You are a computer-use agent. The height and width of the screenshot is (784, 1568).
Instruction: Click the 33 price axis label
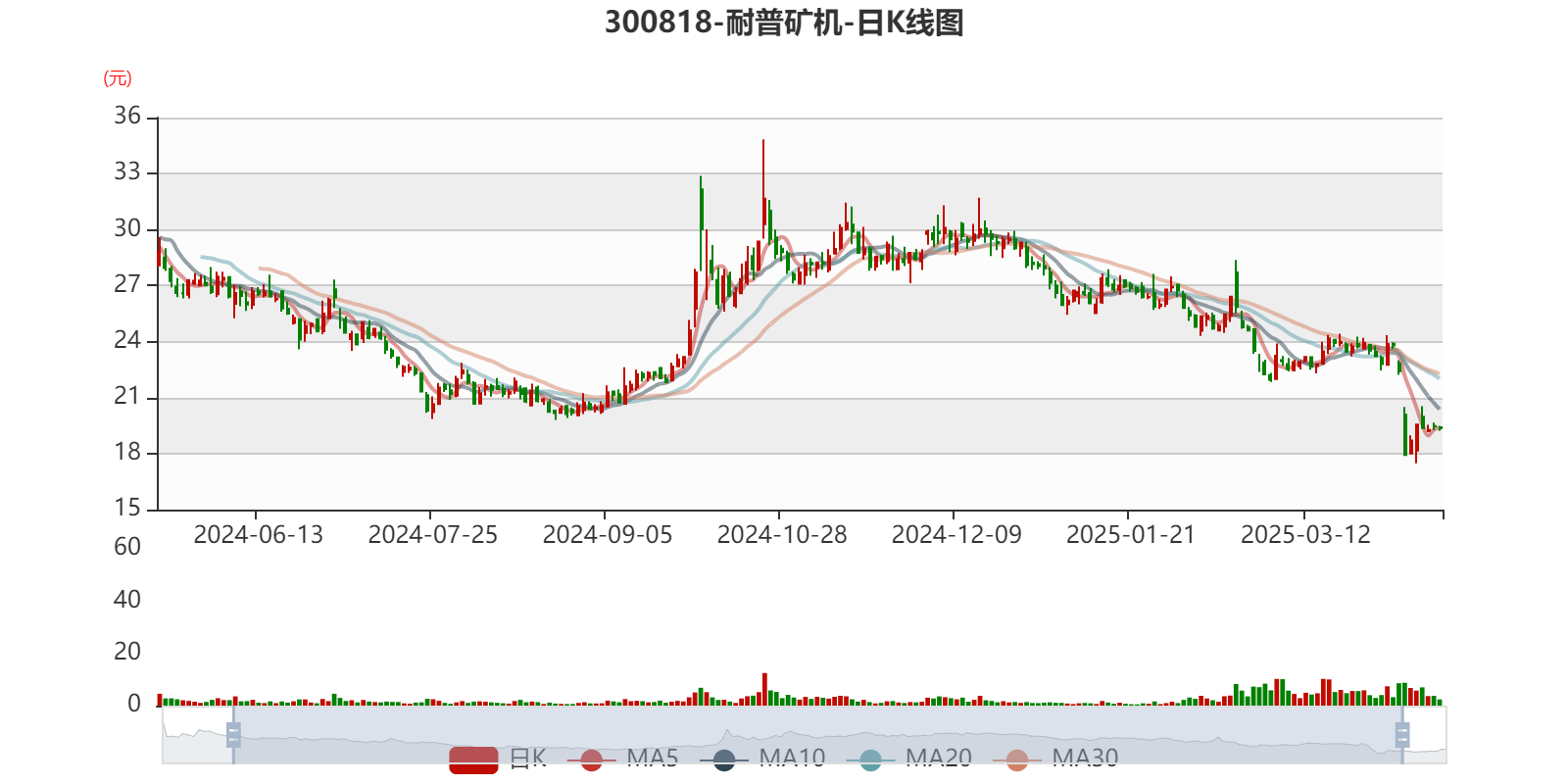[x=127, y=171]
